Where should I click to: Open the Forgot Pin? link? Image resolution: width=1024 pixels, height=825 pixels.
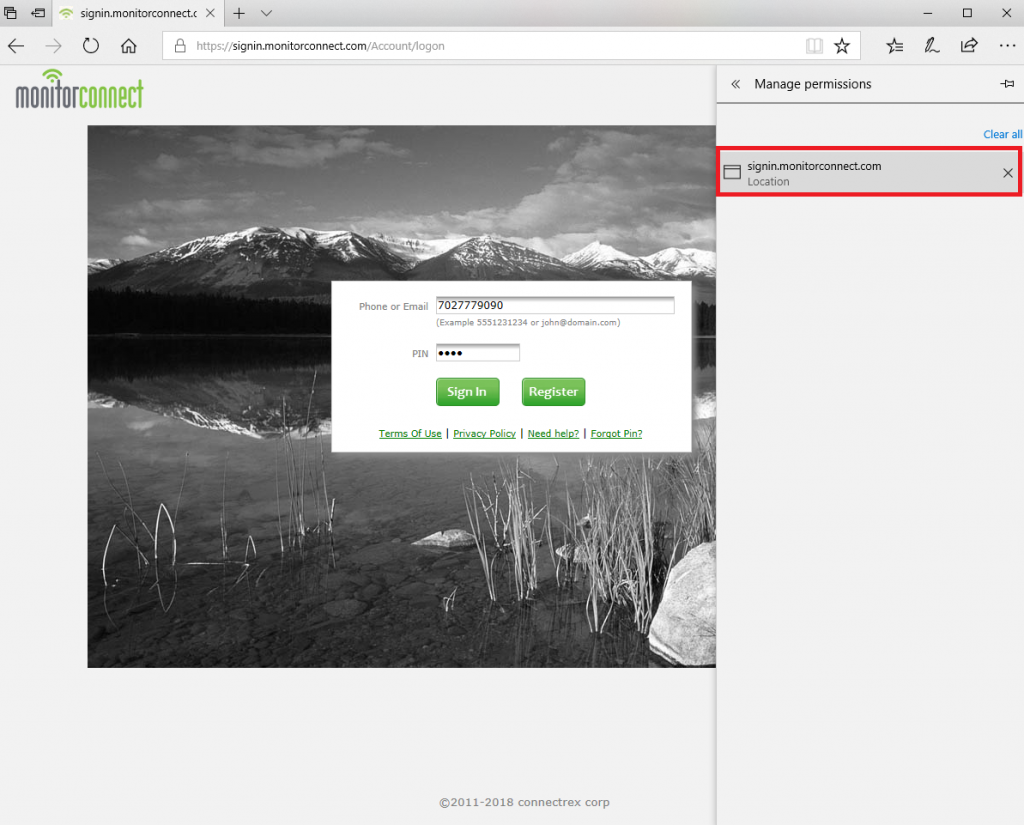[x=616, y=434]
